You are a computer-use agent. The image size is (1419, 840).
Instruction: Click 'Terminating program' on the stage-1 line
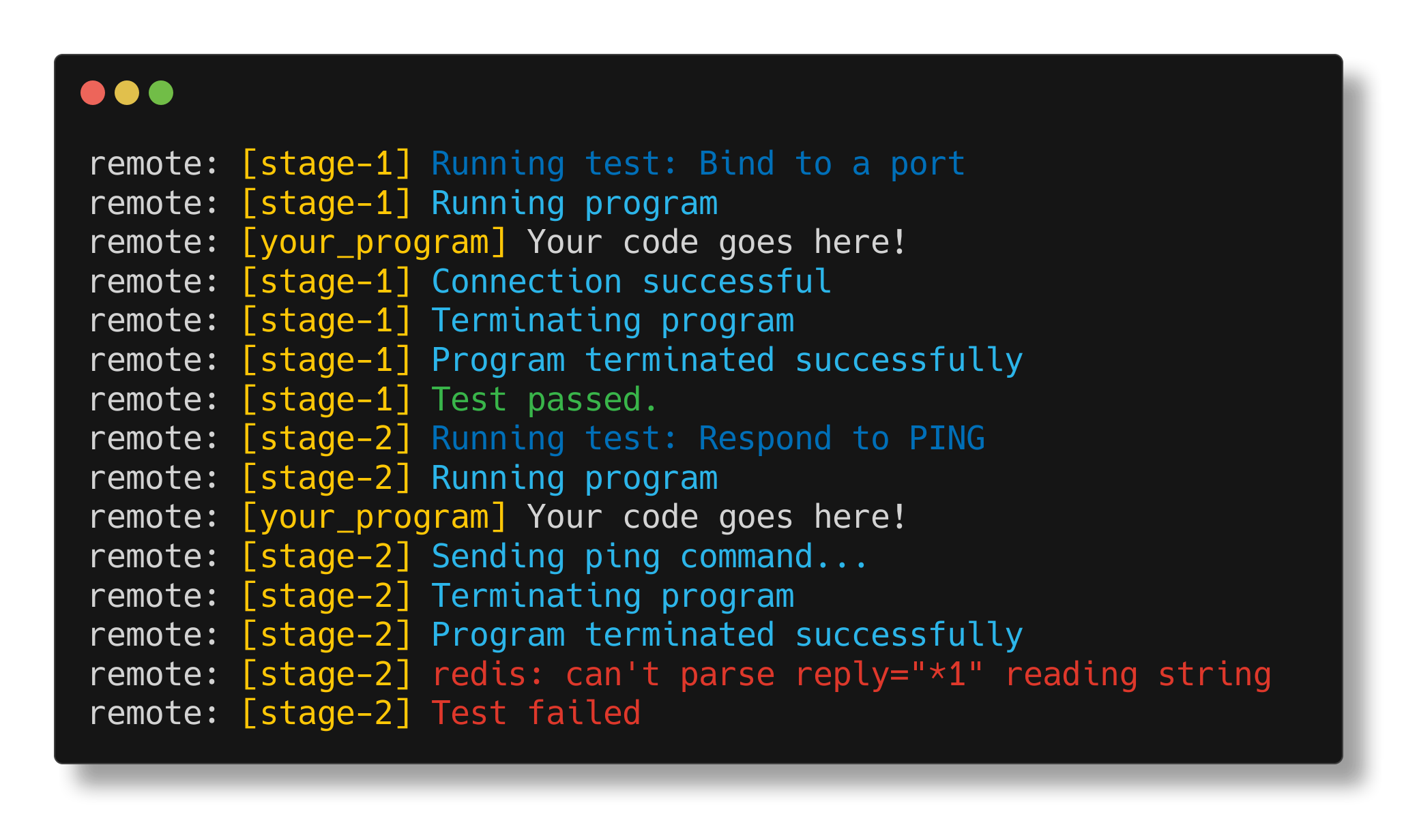point(613,322)
